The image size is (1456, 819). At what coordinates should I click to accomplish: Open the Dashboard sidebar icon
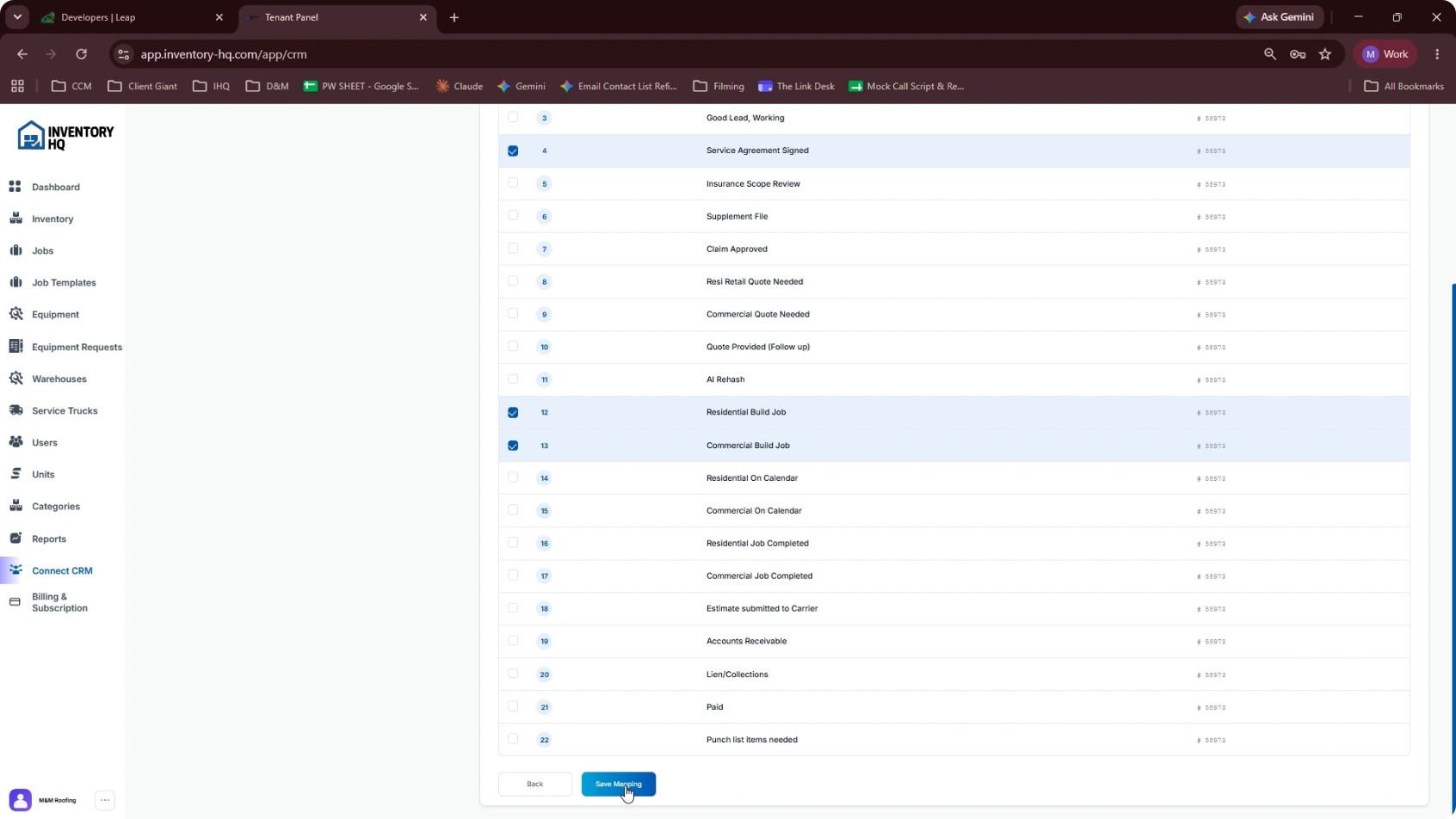[15, 187]
